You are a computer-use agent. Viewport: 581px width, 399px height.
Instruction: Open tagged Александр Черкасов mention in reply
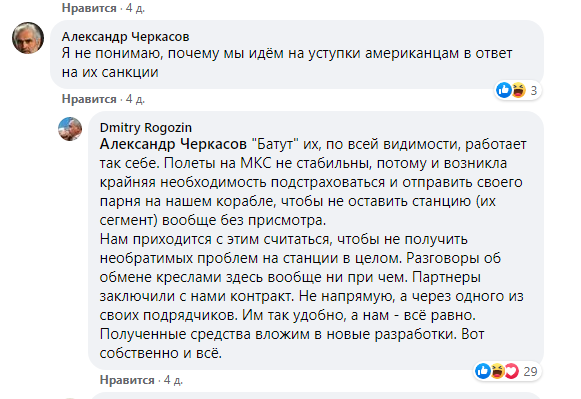173,144
